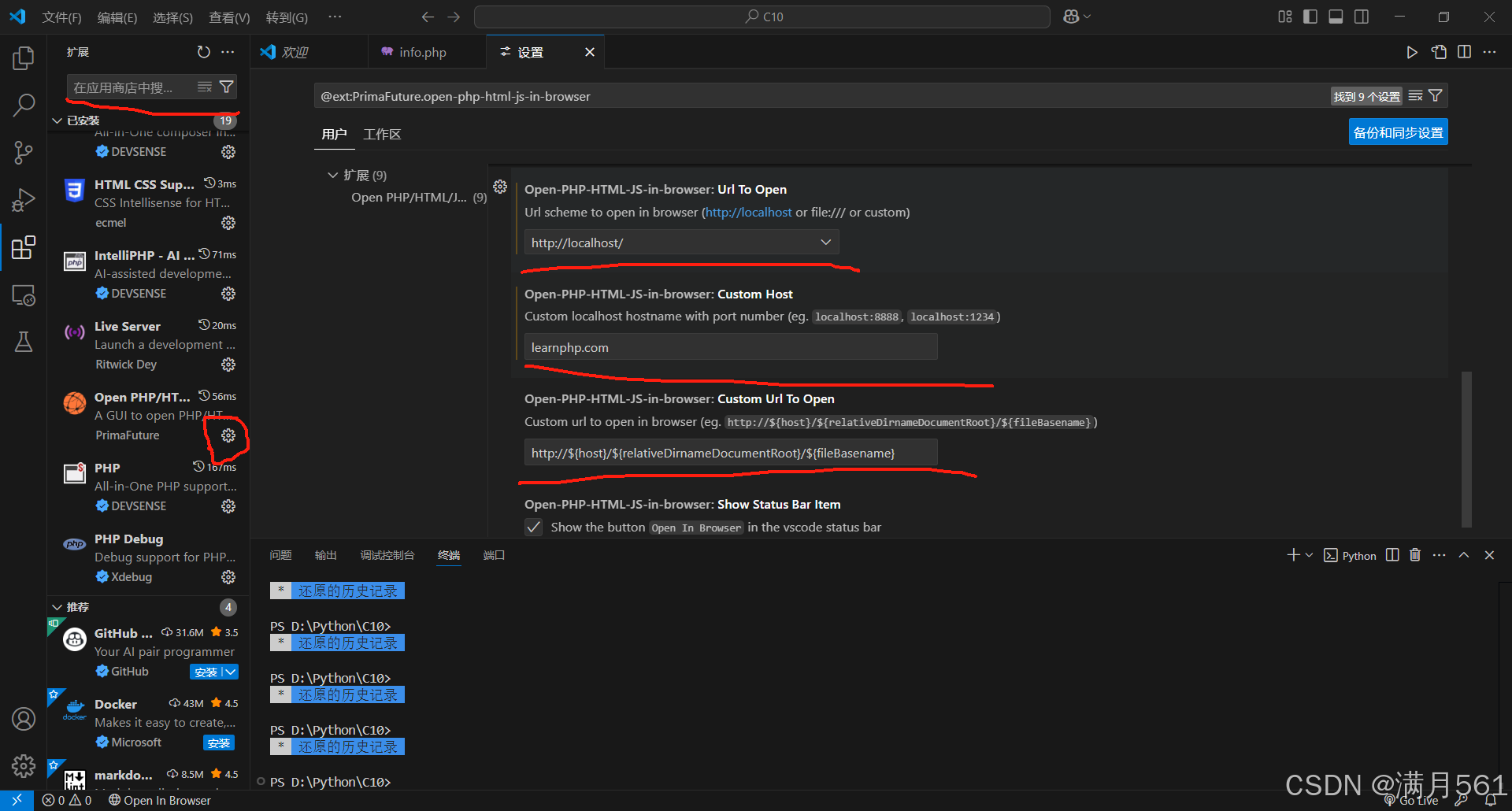Open Url To Open dropdown
This screenshot has width=1512, height=811.
pos(682,243)
